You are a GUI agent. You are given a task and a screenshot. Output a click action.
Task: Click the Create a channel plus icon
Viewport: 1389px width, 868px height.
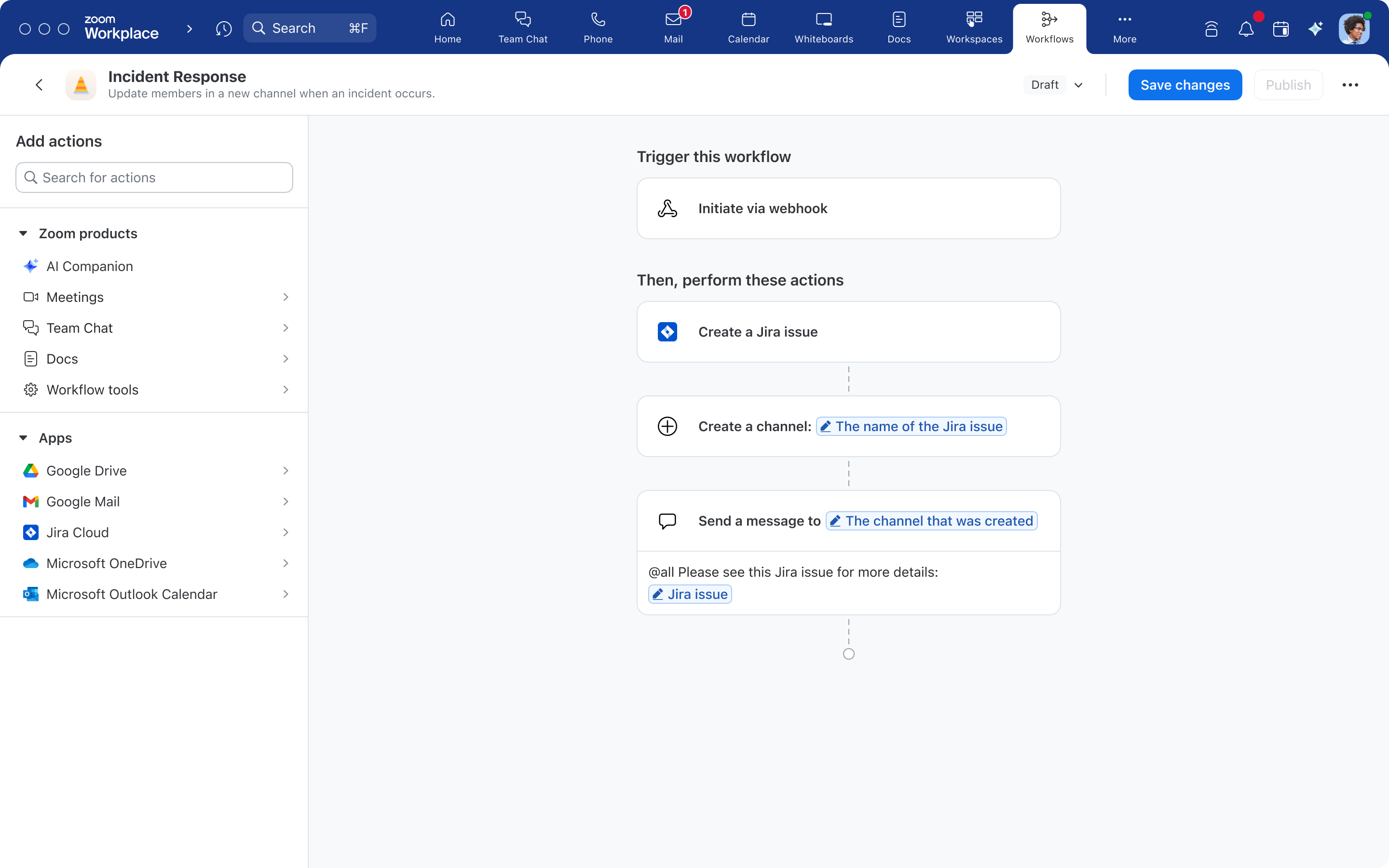click(x=668, y=426)
